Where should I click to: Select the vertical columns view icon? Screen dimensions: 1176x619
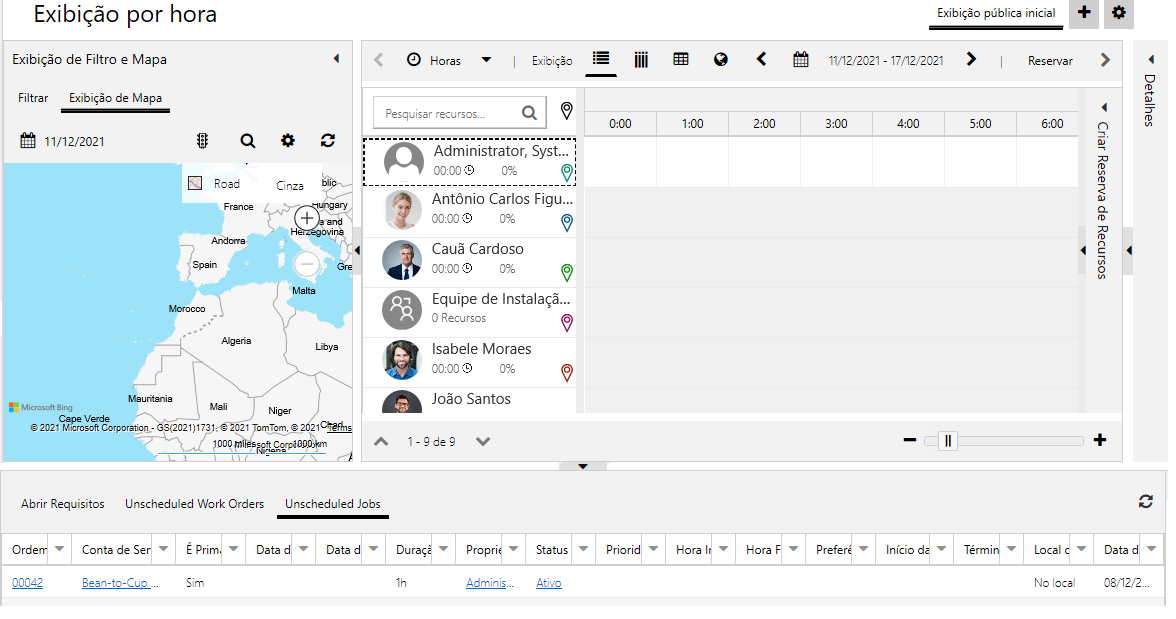pos(641,59)
